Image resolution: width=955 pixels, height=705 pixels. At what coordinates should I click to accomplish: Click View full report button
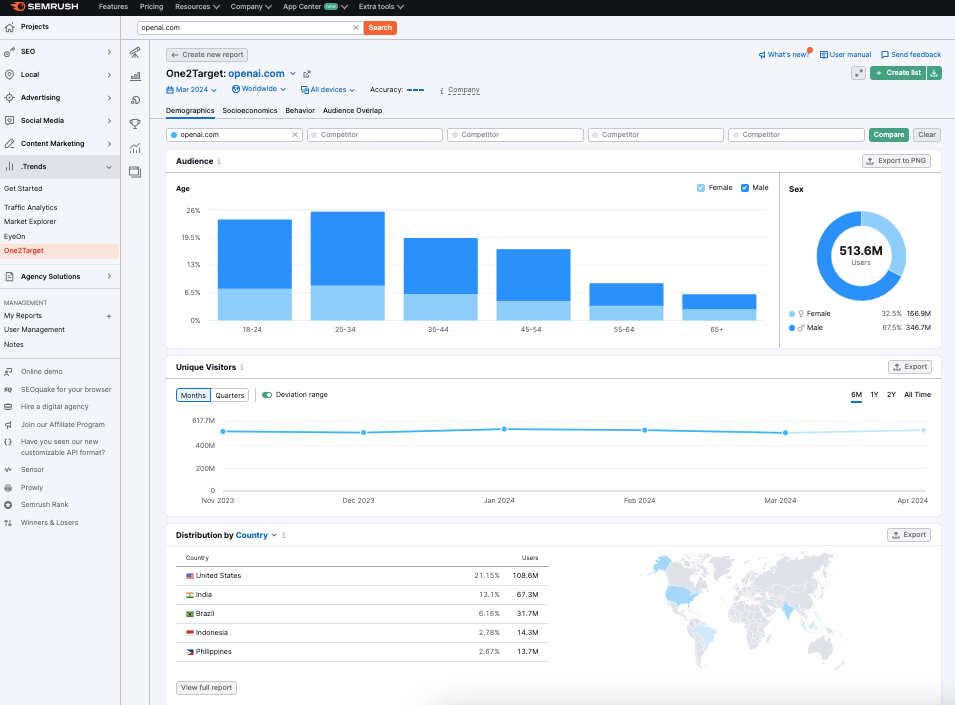tap(206, 687)
